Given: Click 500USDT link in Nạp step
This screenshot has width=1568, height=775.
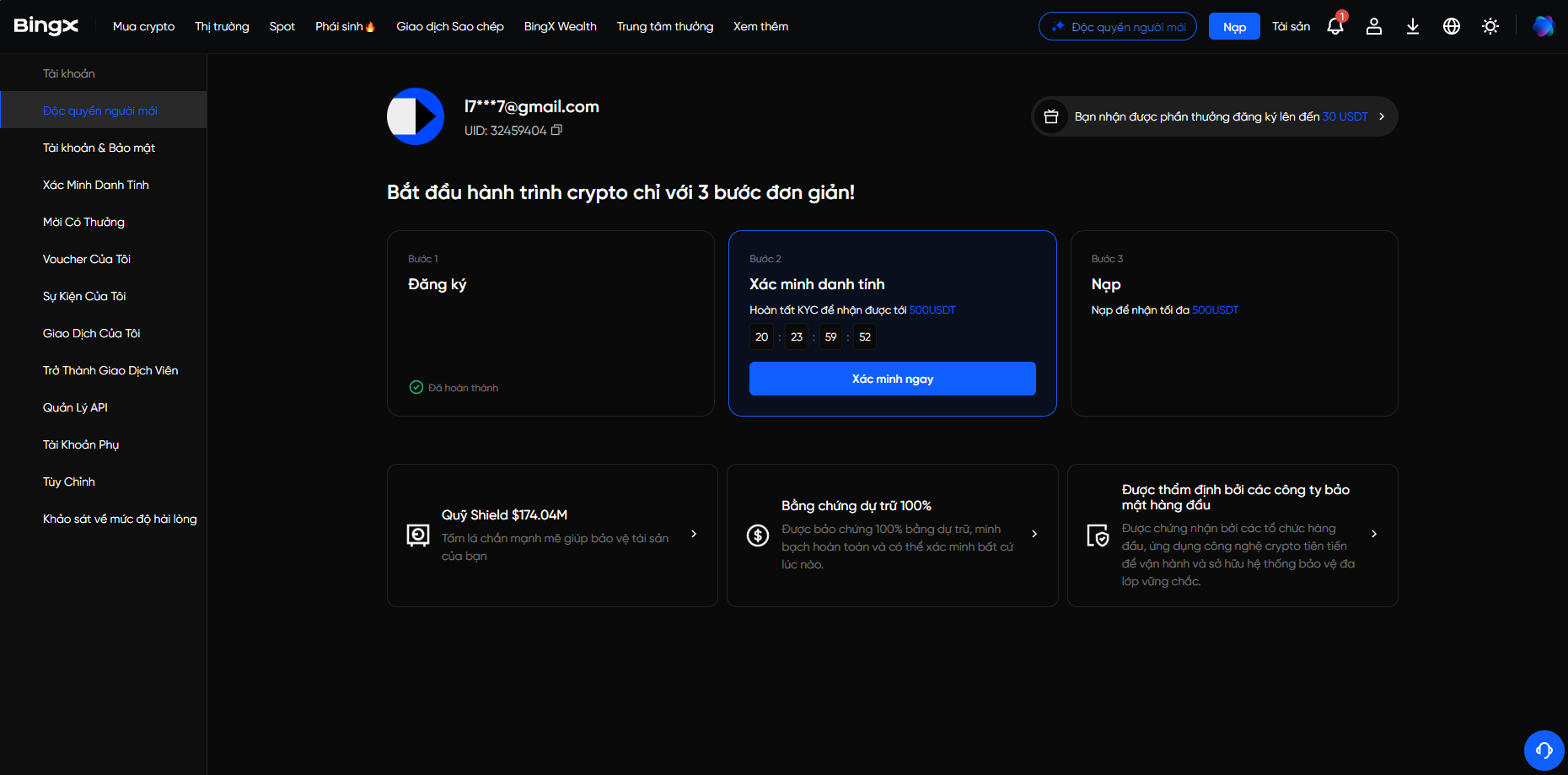Looking at the screenshot, I should tap(1215, 309).
